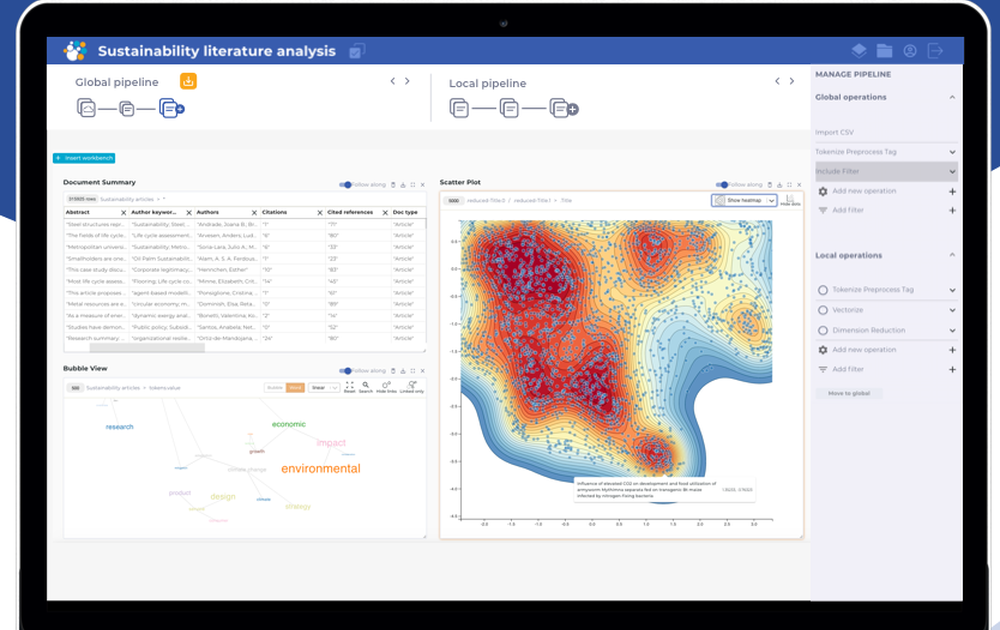Image resolution: width=1000 pixels, height=630 pixels.
Task: Click the word 'environmental' in Bubble View
Action: [x=321, y=469]
